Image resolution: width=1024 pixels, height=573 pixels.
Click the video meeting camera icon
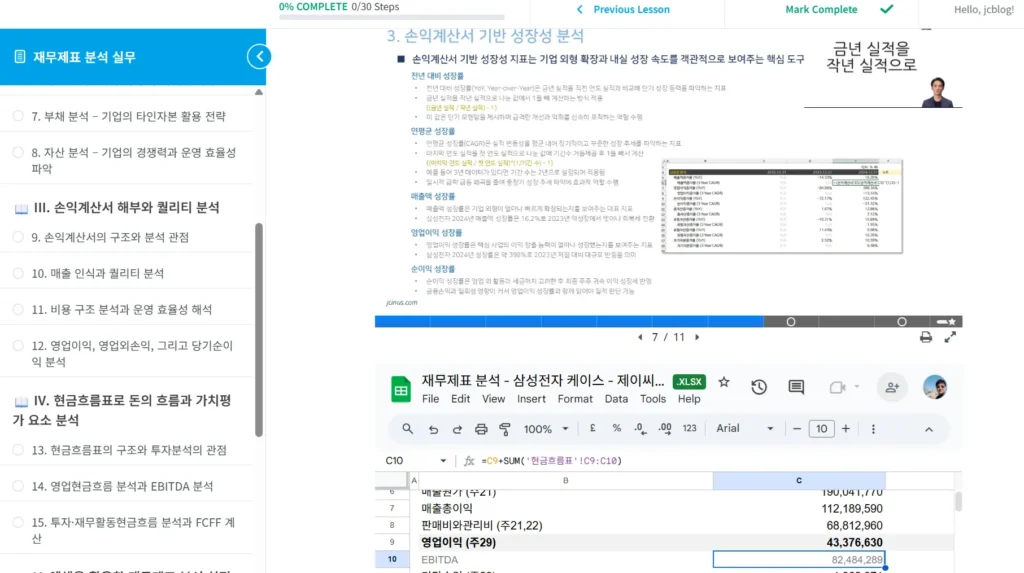point(837,387)
